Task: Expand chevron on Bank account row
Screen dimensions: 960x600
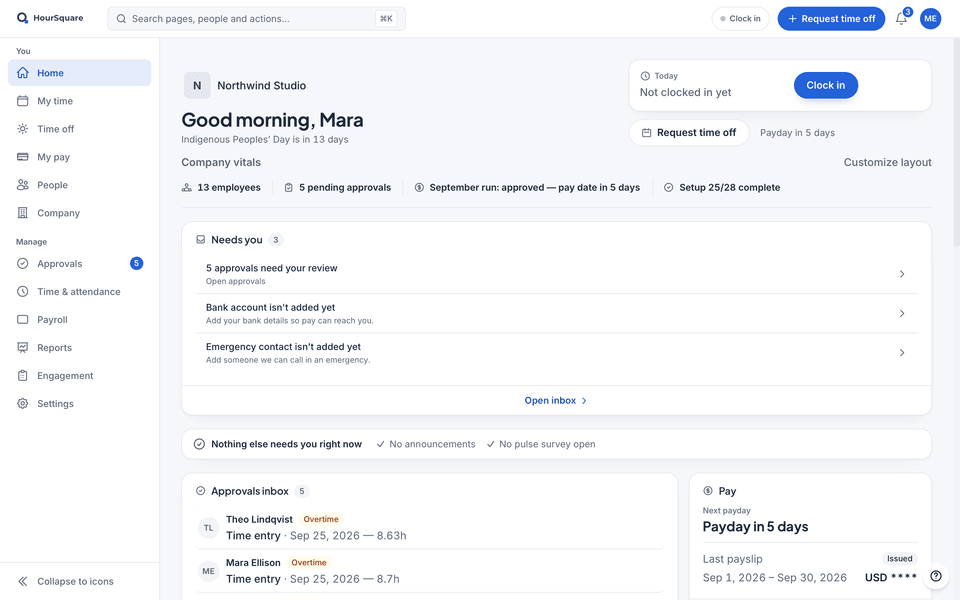Action: (x=902, y=313)
